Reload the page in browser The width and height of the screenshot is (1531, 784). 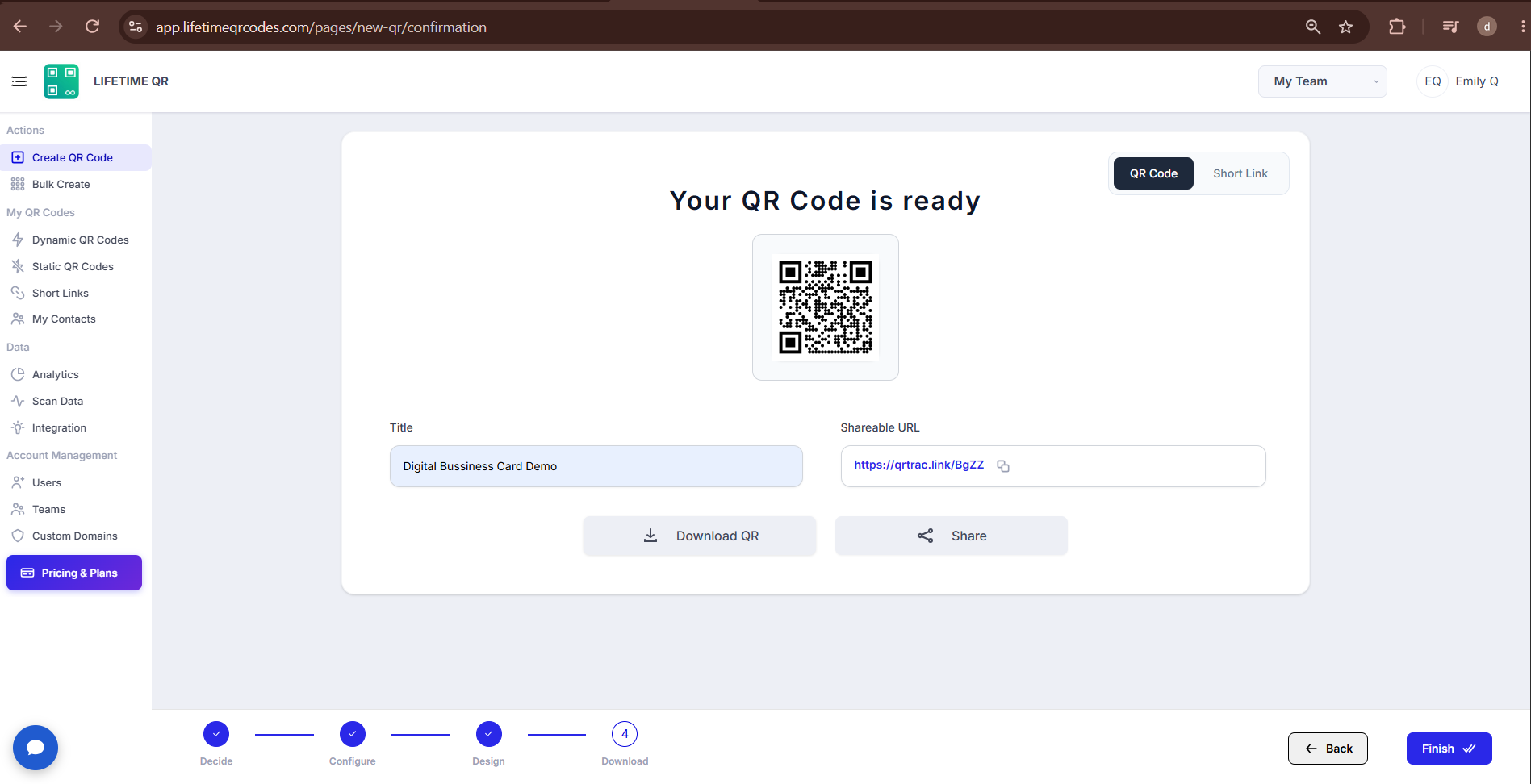[x=93, y=27]
